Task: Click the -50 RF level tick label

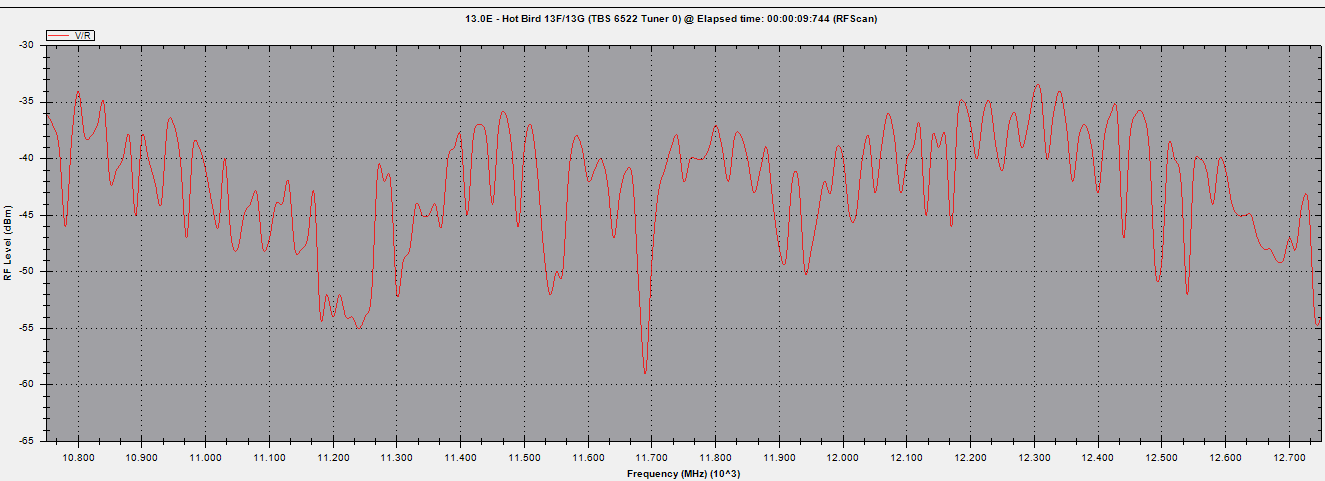Action: pyautogui.click(x=26, y=271)
